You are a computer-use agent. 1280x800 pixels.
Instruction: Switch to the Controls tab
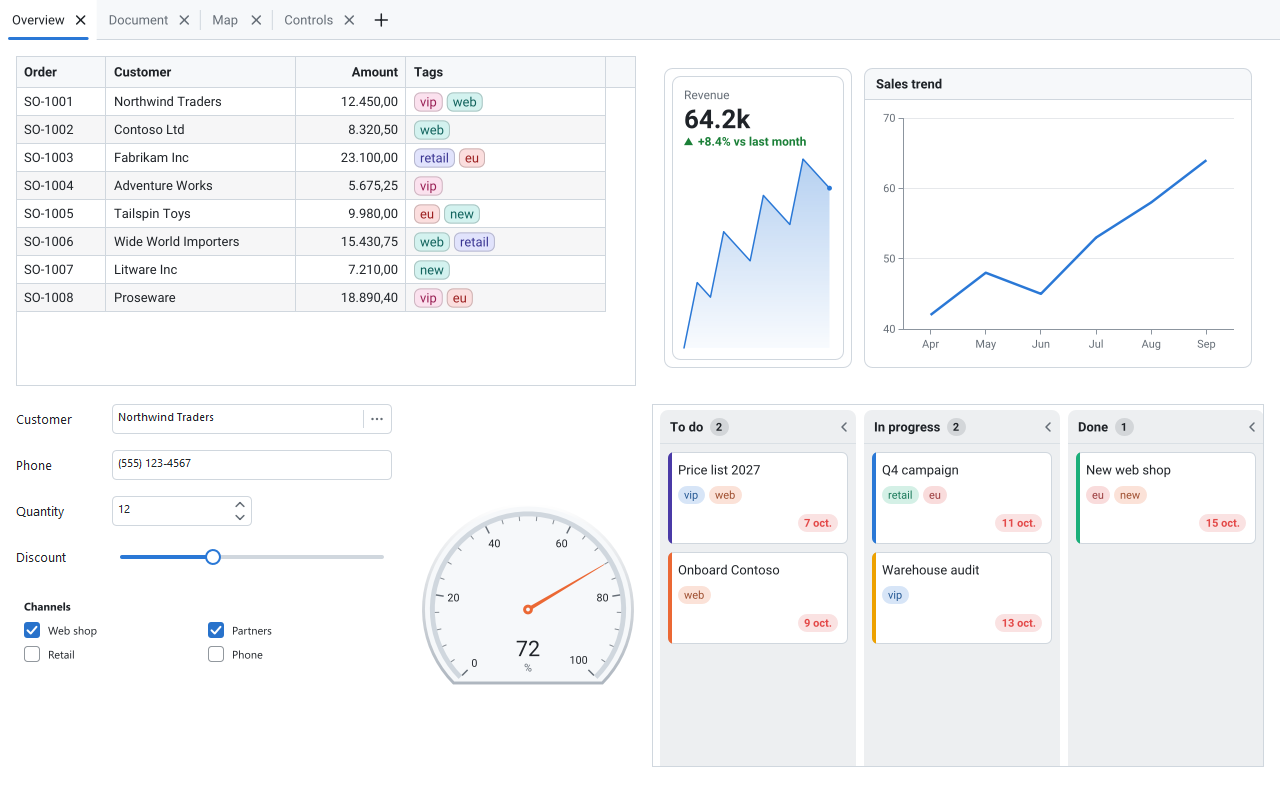tap(308, 20)
